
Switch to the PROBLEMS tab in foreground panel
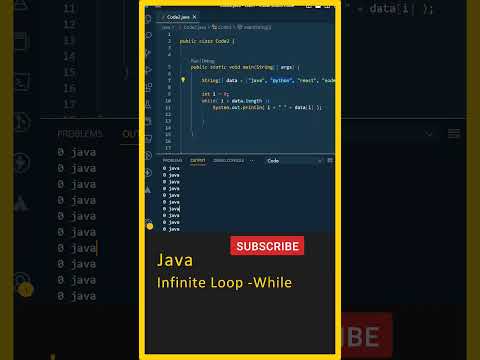[x=172, y=160]
